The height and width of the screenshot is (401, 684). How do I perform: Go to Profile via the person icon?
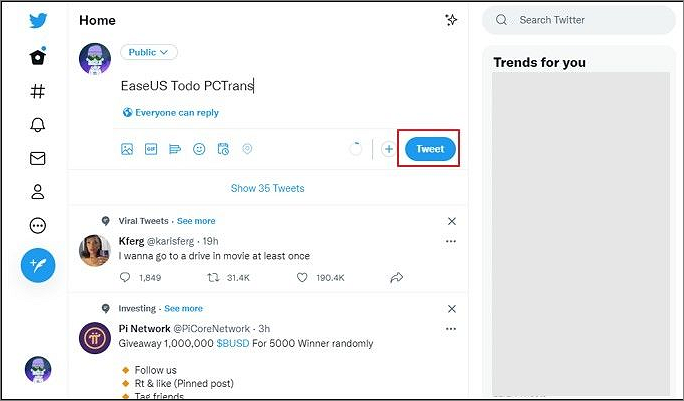(x=38, y=192)
